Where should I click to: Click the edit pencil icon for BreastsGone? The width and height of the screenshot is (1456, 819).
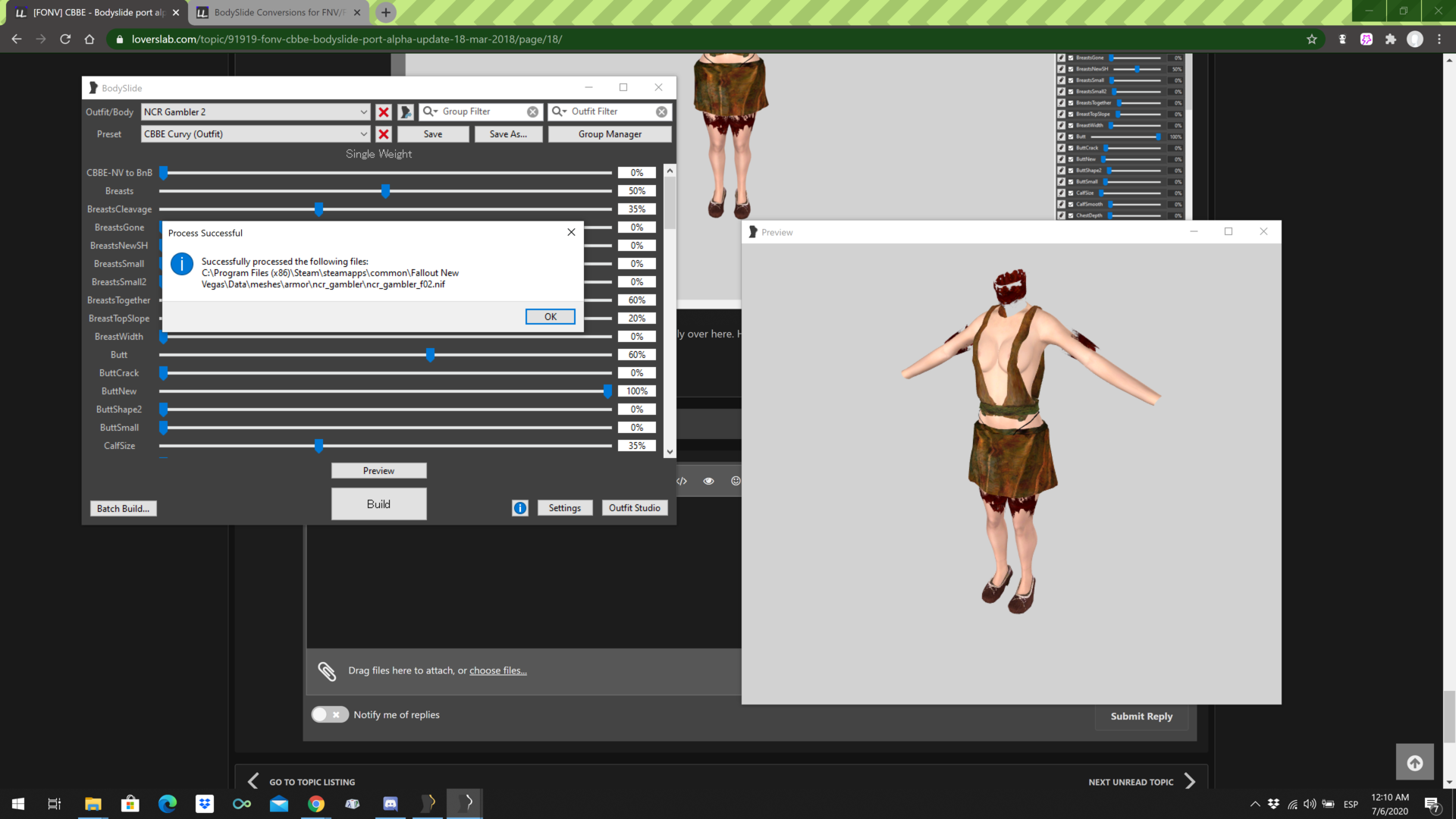[x=1062, y=58]
